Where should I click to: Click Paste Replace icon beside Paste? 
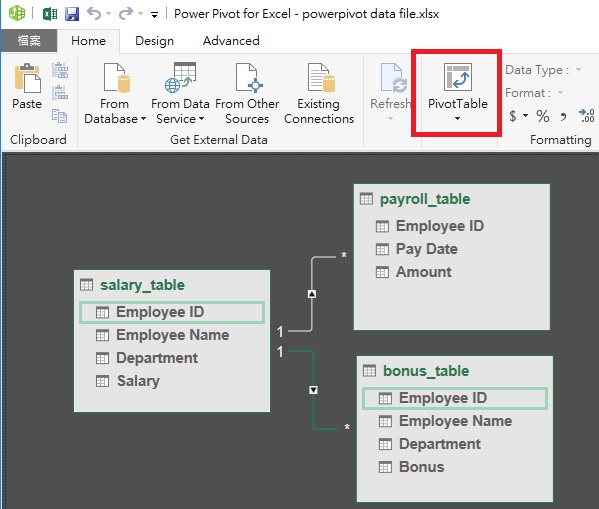pyautogui.click(x=60, y=93)
